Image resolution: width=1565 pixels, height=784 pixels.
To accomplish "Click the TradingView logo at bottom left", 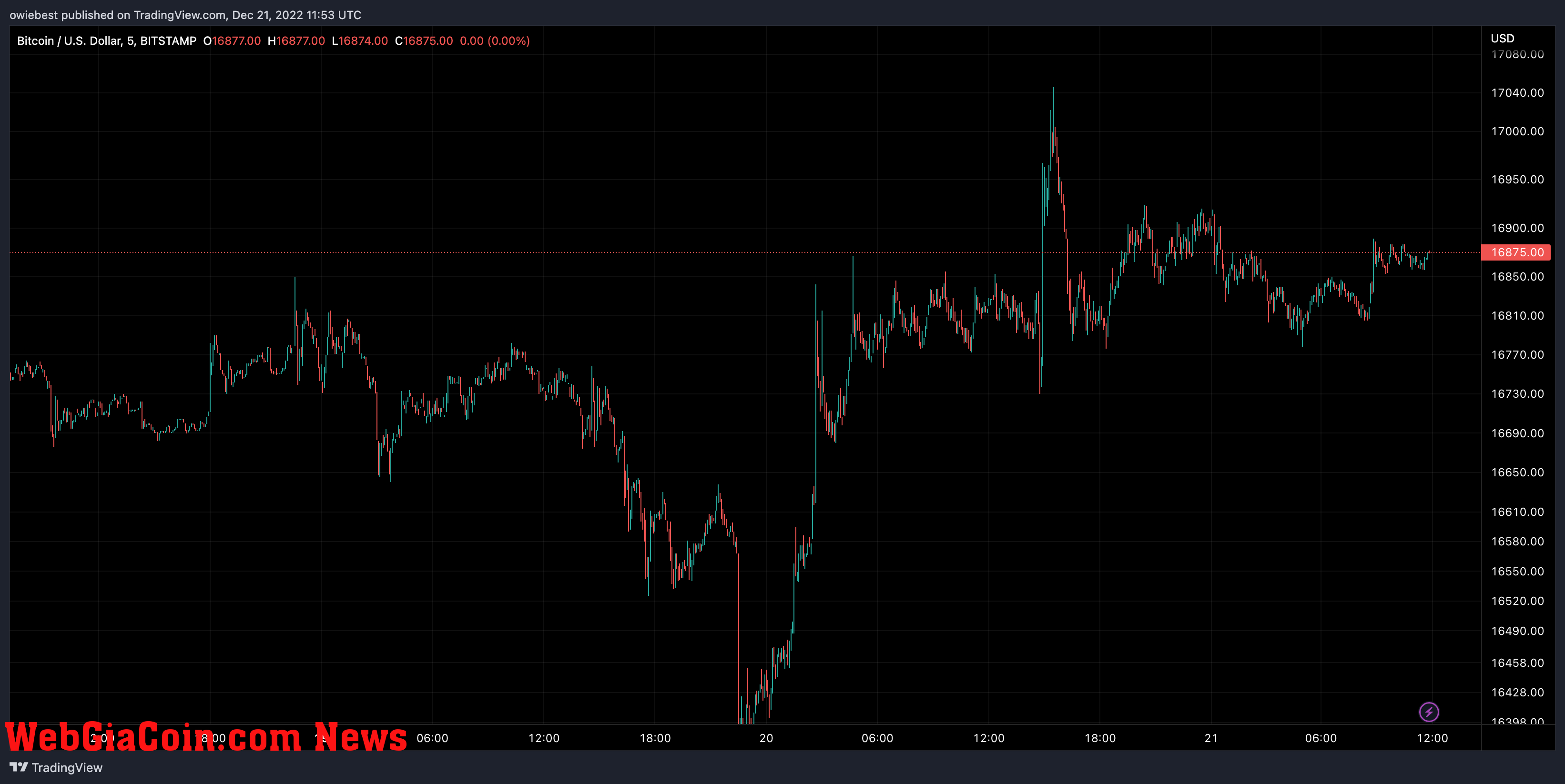I will pyautogui.click(x=56, y=768).
